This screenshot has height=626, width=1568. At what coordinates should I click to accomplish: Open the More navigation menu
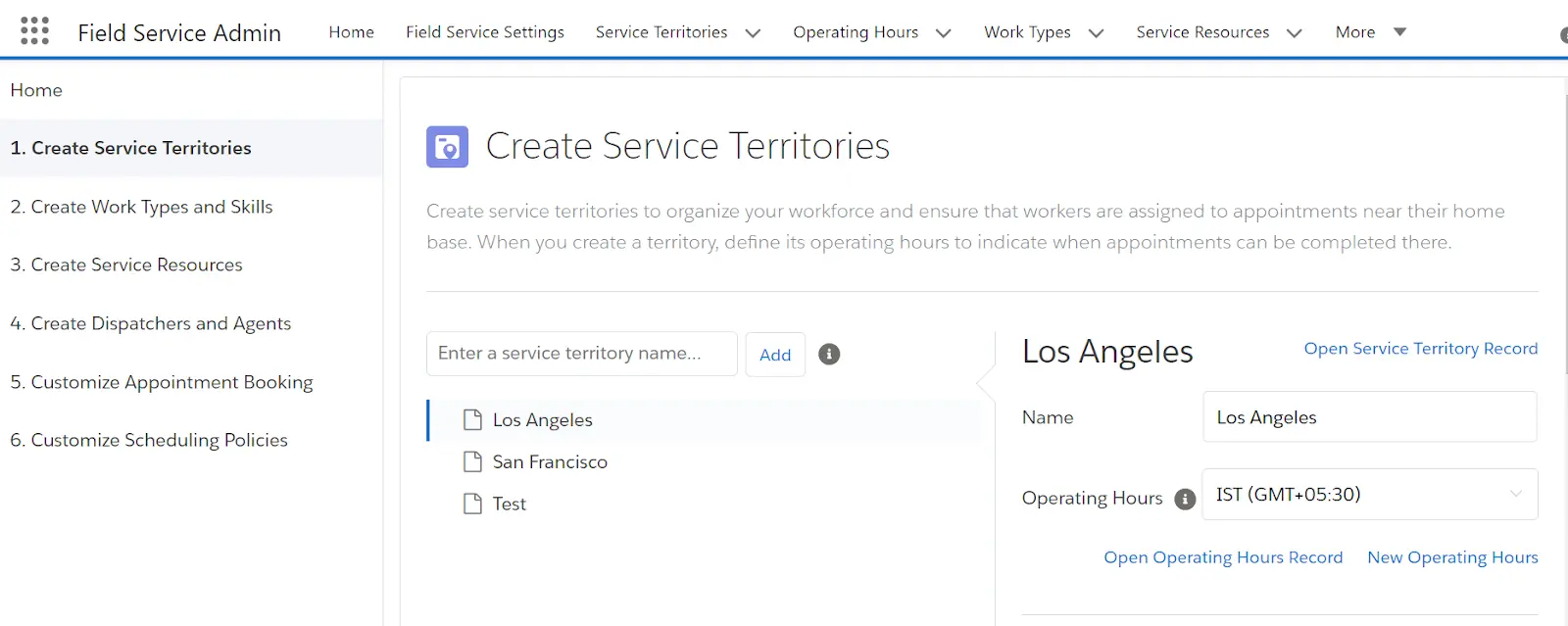click(1370, 32)
